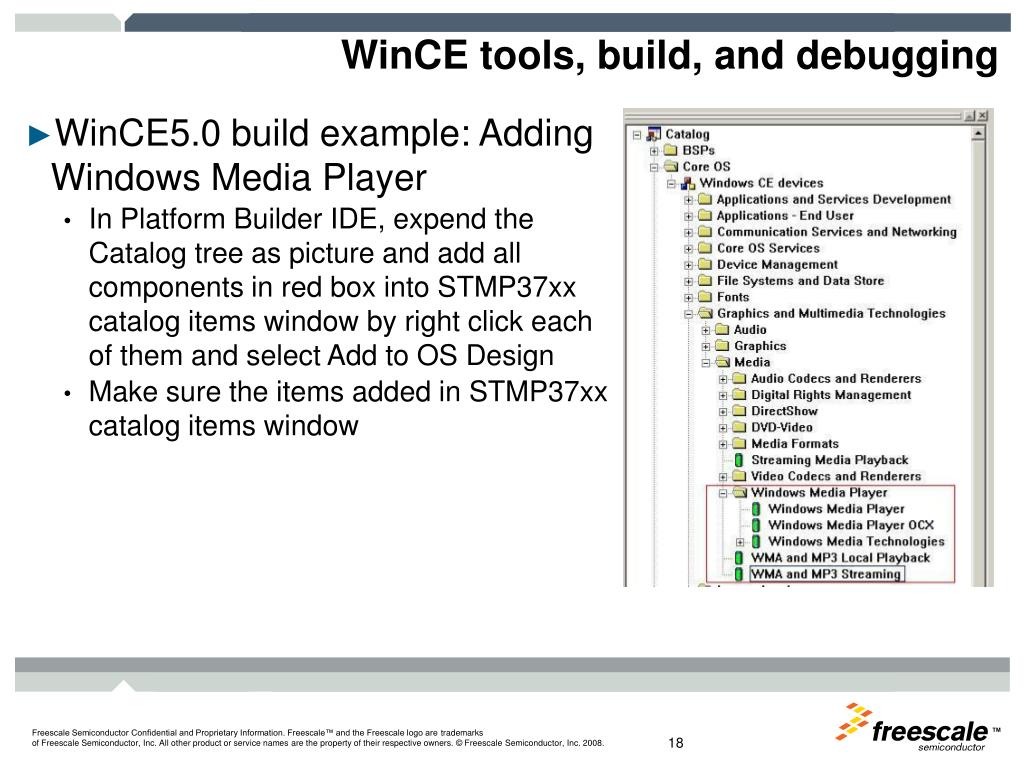Expand the Audio node
Screen dimensions: 1024x768
[705, 330]
